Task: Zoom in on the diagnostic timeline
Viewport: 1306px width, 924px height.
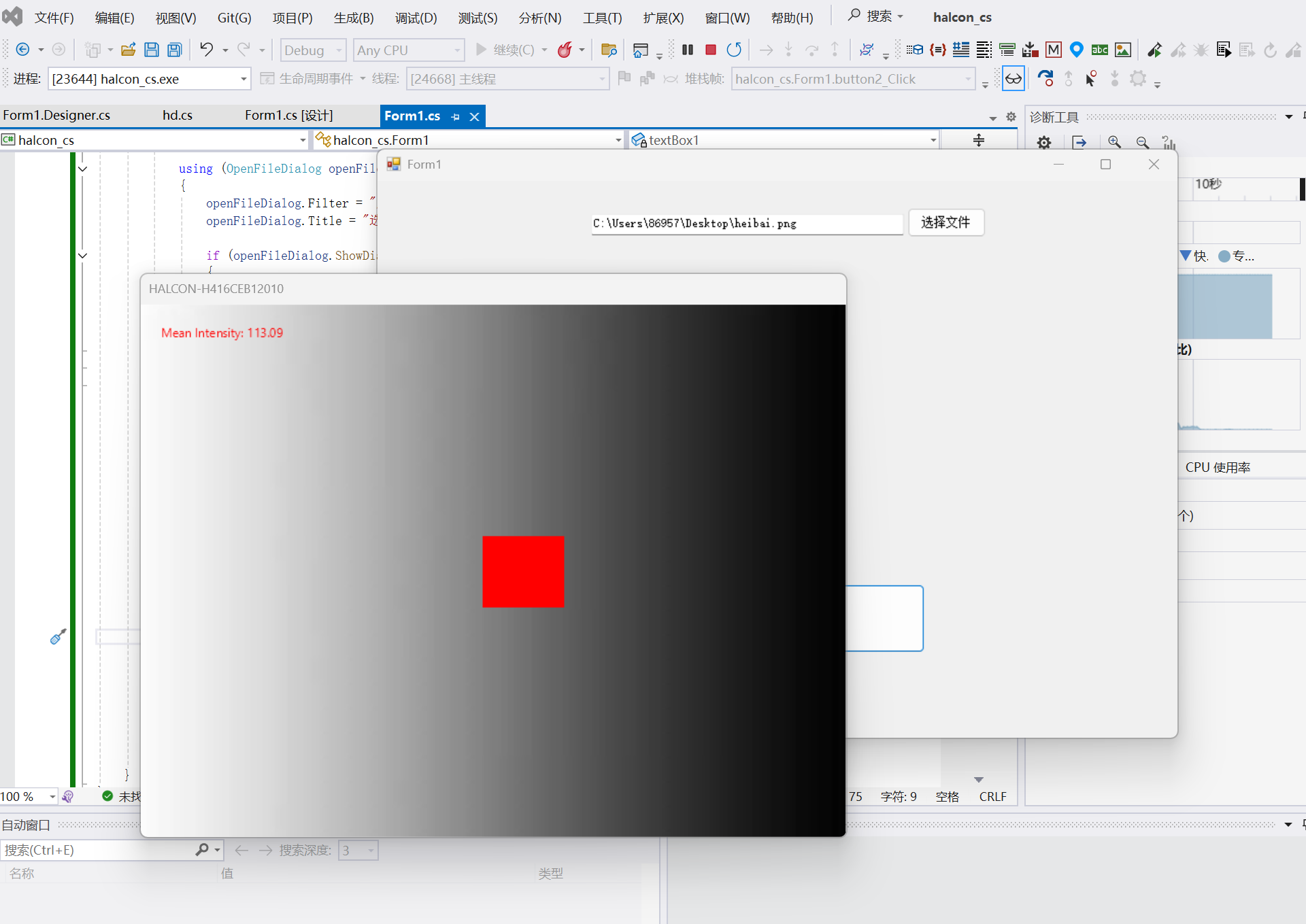Action: click(1114, 142)
